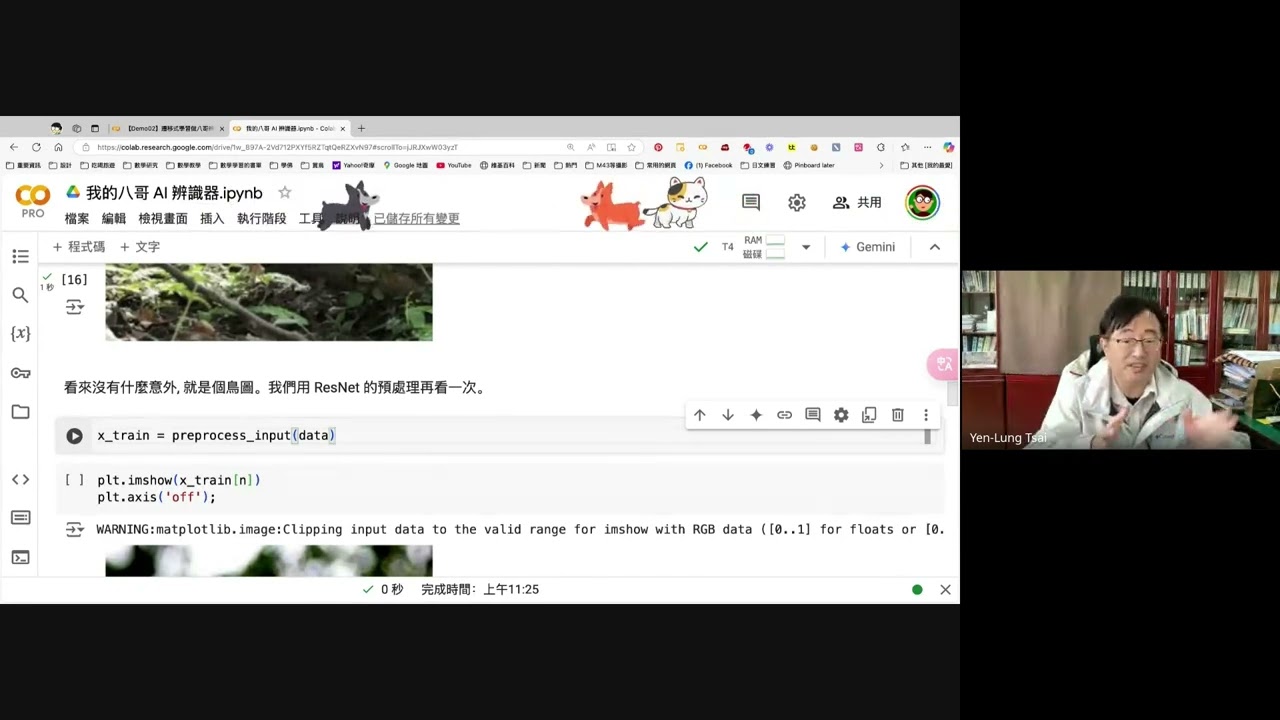Click the Gemini sparkle icon in cell toolbar
The height and width of the screenshot is (720, 1280).
coord(756,415)
